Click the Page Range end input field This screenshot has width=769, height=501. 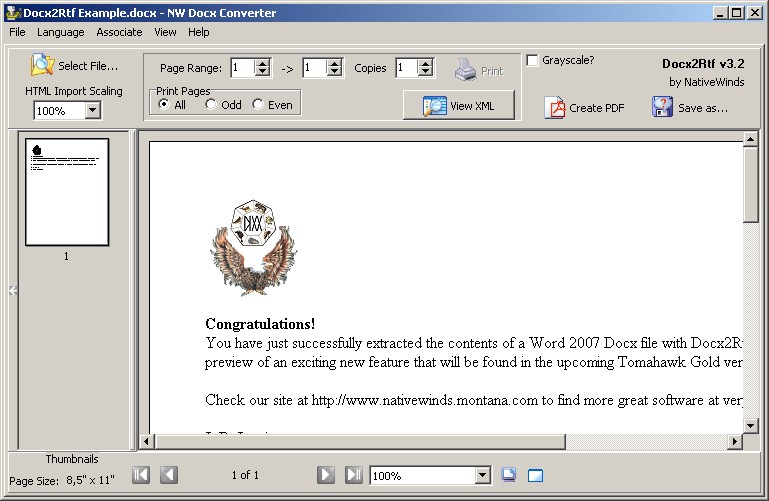pos(314,68)
